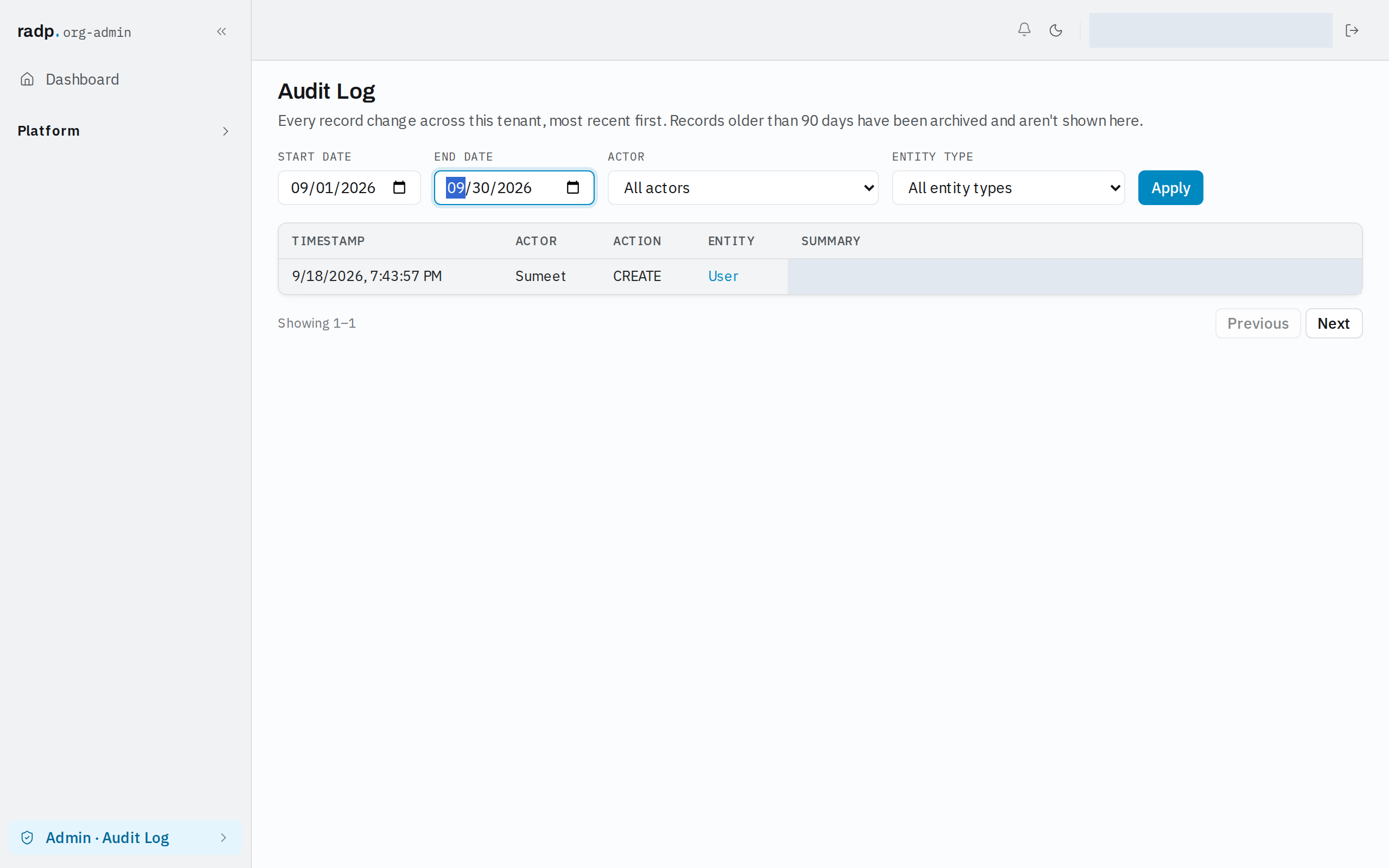Open End Date calendar picker icon

coord(573,187)
